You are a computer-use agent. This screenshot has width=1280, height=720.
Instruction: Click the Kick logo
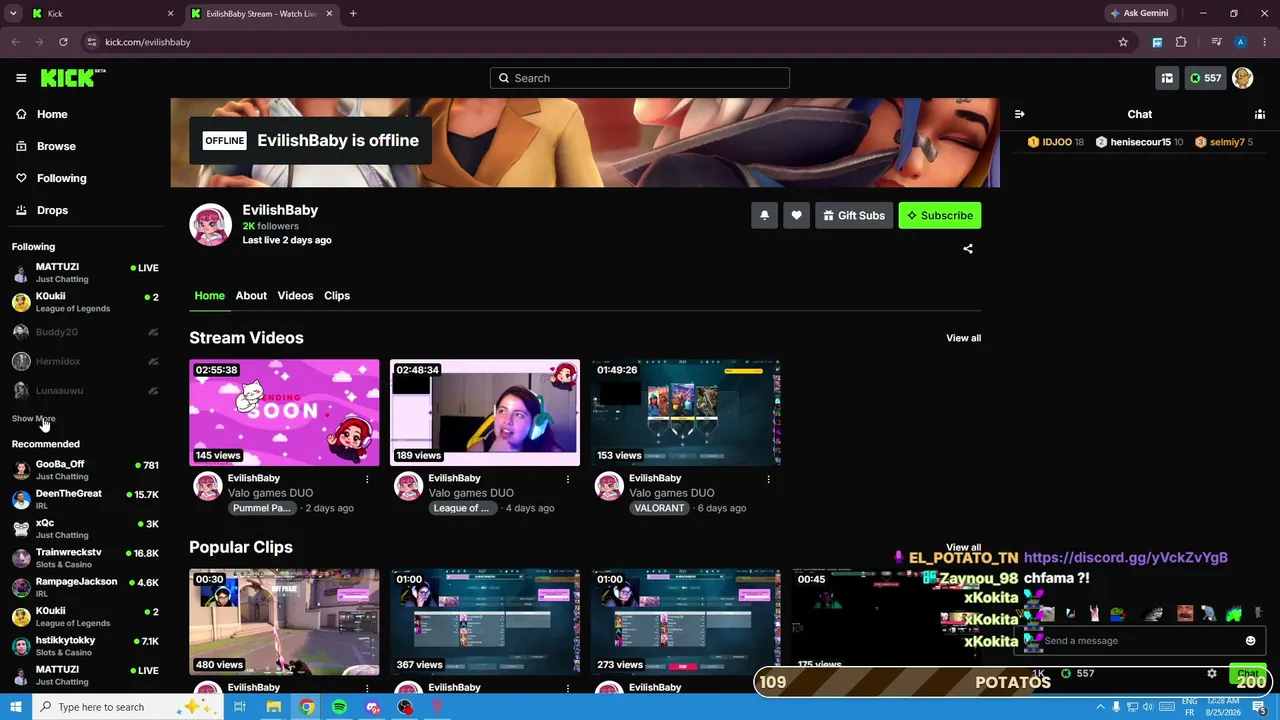click(73, 78)
